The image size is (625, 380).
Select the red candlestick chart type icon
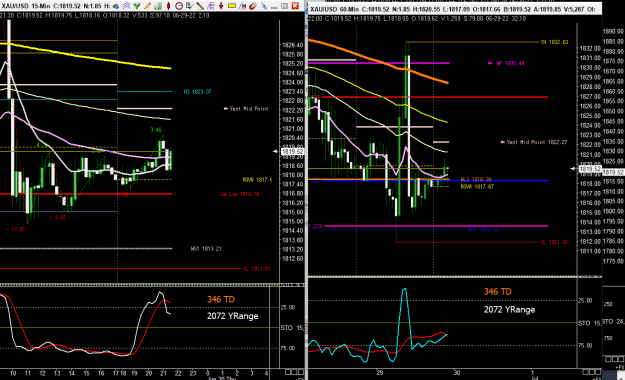pyautogui.click(x=169, y=6)
